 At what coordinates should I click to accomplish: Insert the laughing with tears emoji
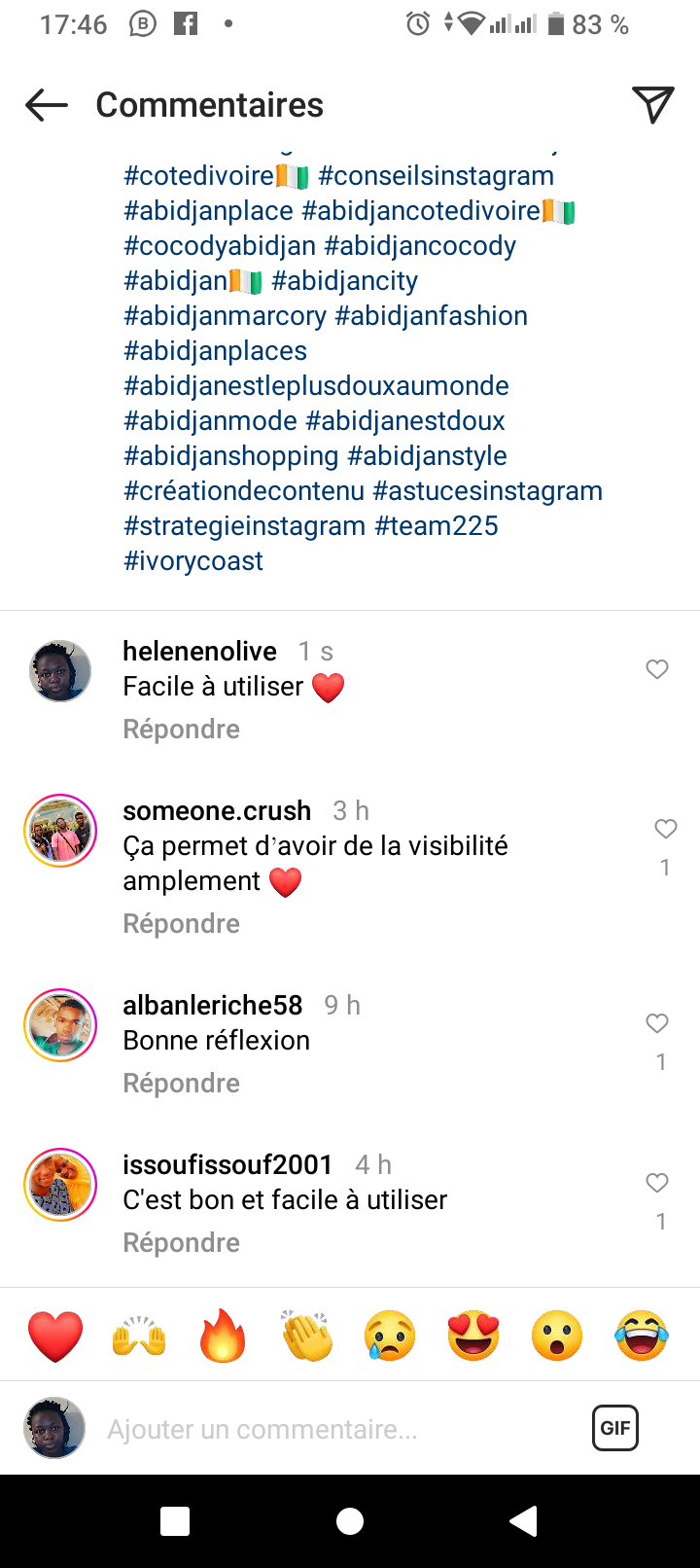coord(642,1335)
